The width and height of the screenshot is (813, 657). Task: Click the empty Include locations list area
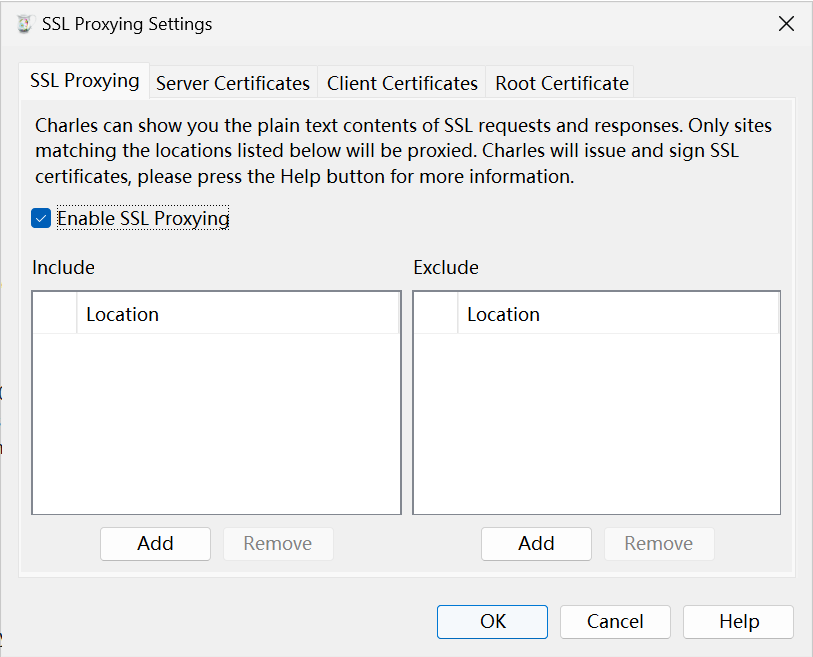coord(216,422)
